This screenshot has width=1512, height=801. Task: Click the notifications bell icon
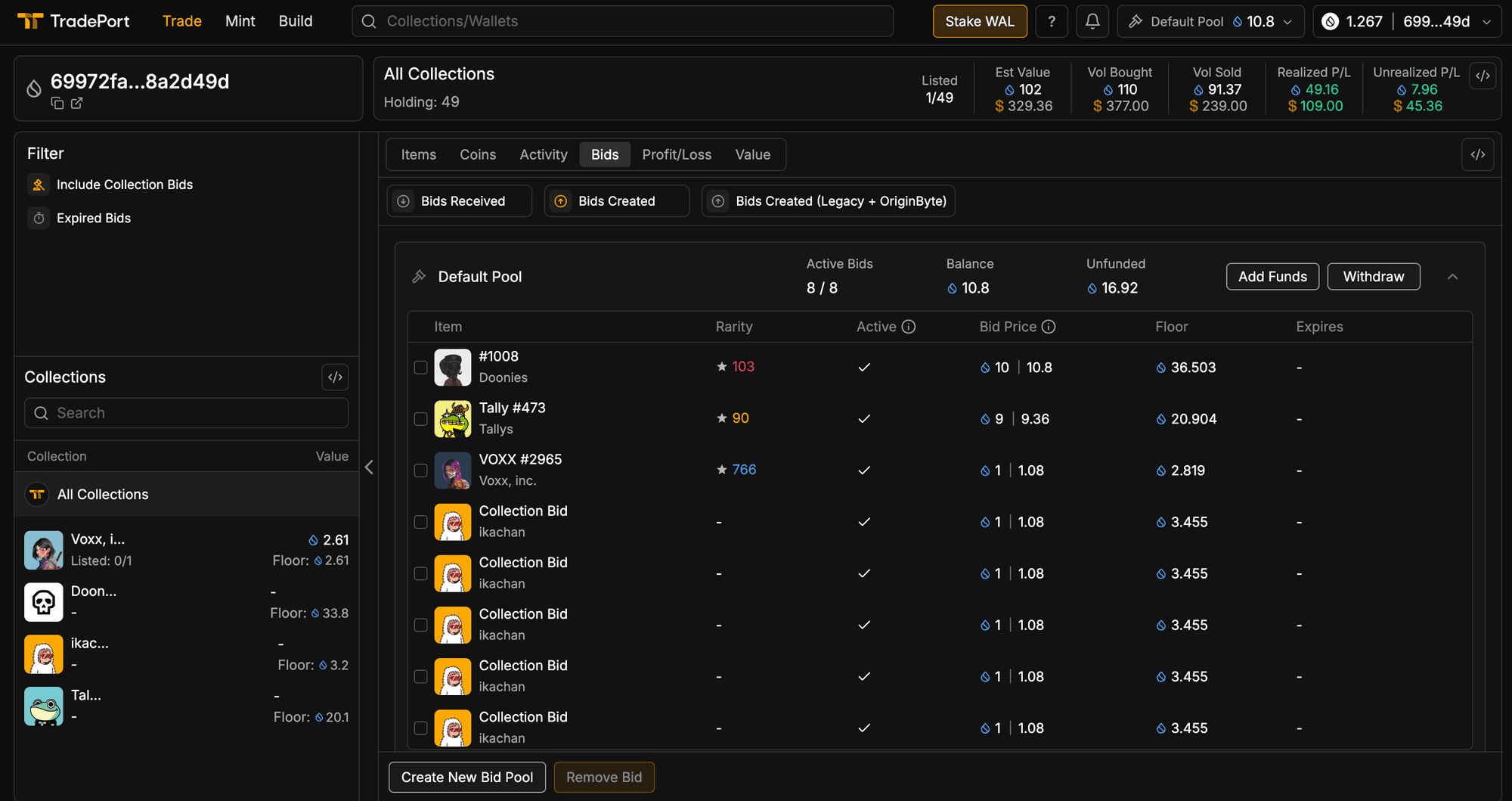point(1092,21)
